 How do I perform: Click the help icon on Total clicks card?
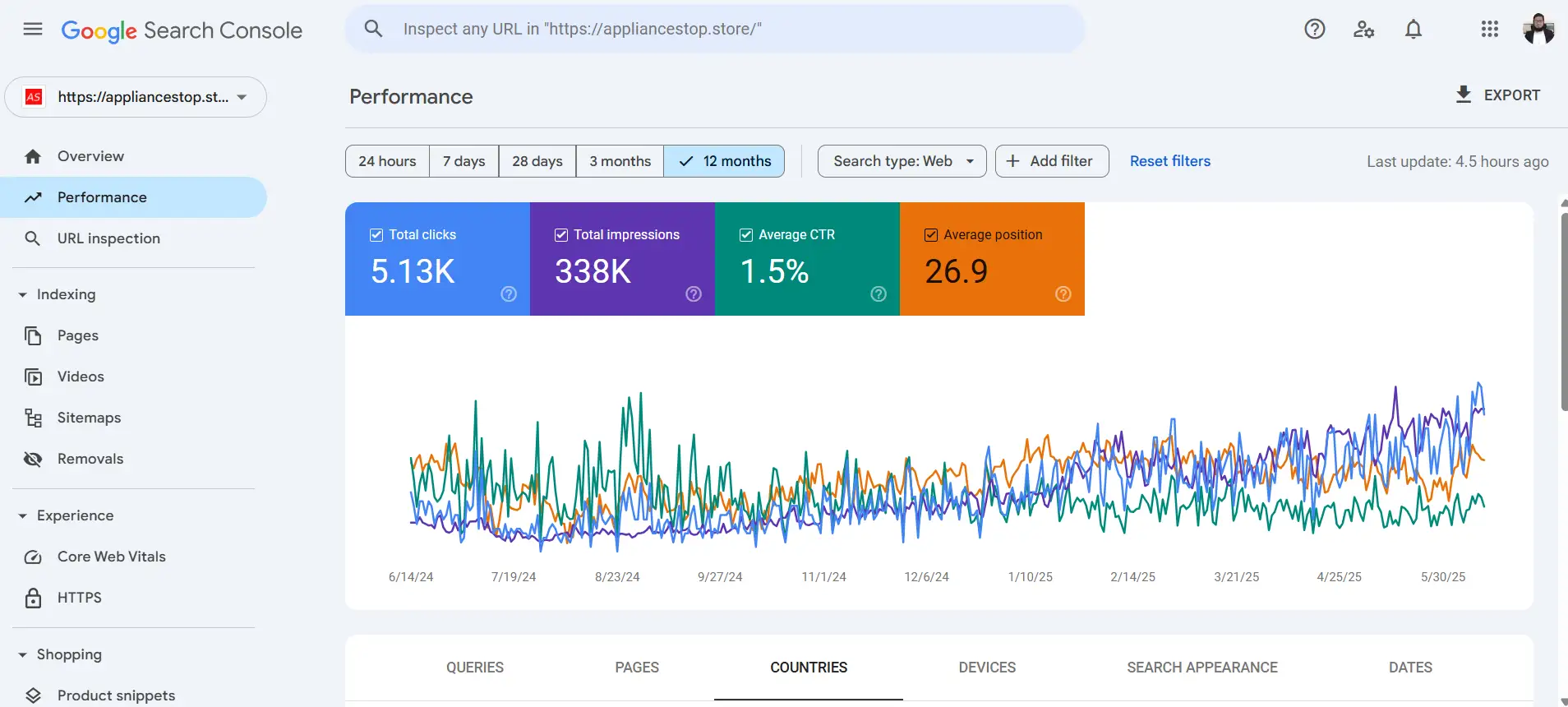click(509, 294)
